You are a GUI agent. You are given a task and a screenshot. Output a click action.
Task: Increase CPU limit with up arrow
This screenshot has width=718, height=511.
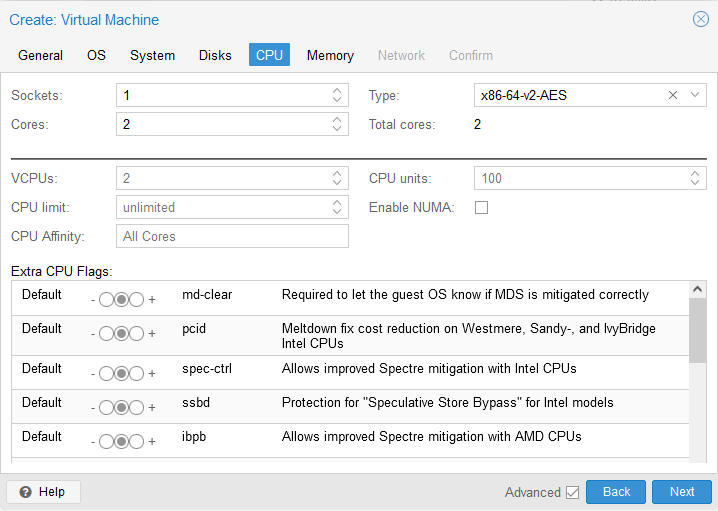[x=337, y=202]
